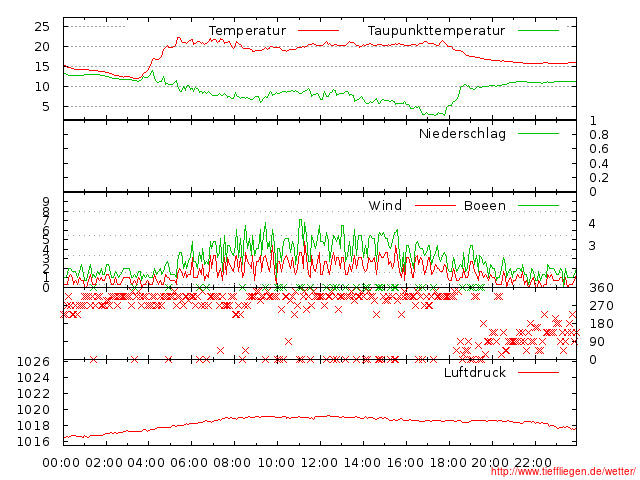The height and width of the screenshot is (480, 640).
Task: Click the 0.8 precipitation axis value
Action: tap(599, 135)
